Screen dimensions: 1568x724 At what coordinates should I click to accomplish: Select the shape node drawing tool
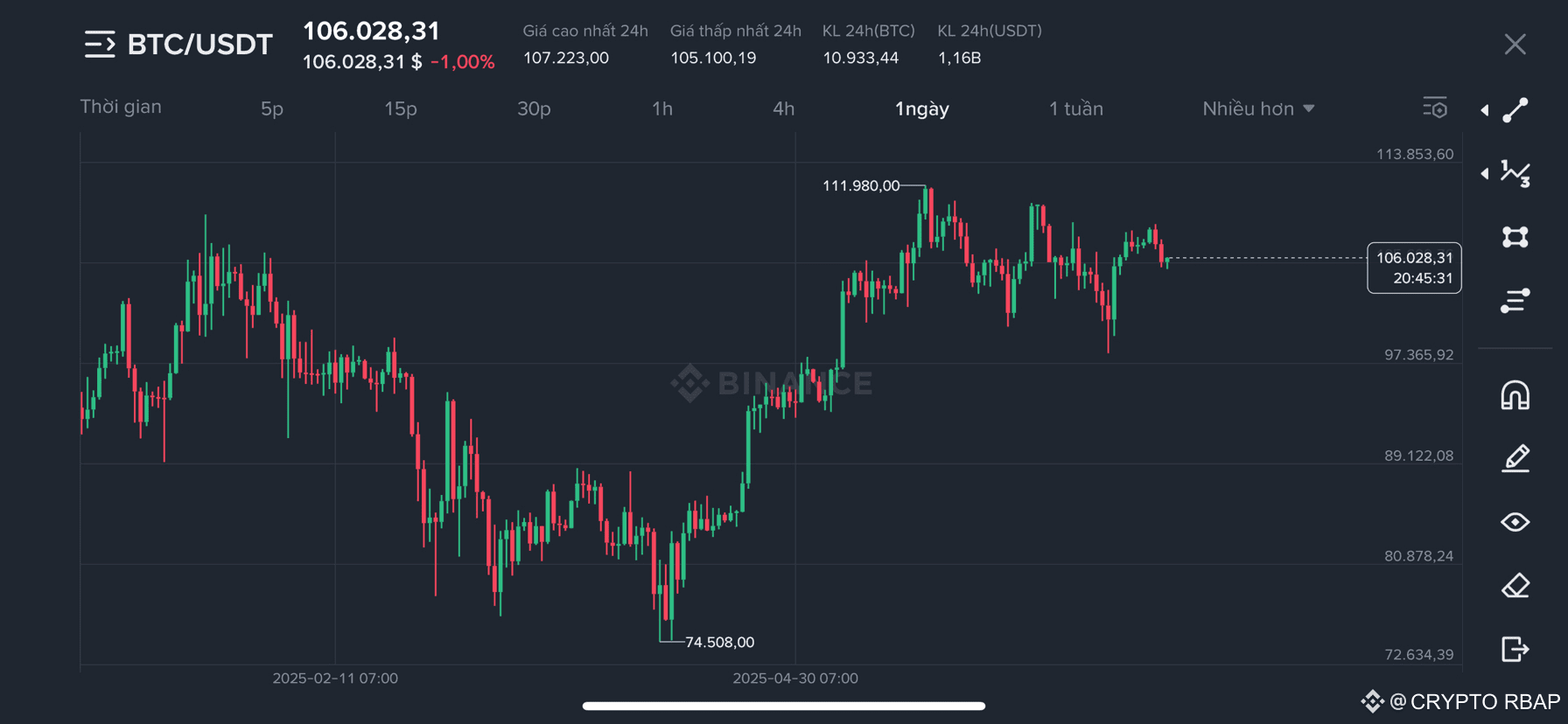[1515, 237]
